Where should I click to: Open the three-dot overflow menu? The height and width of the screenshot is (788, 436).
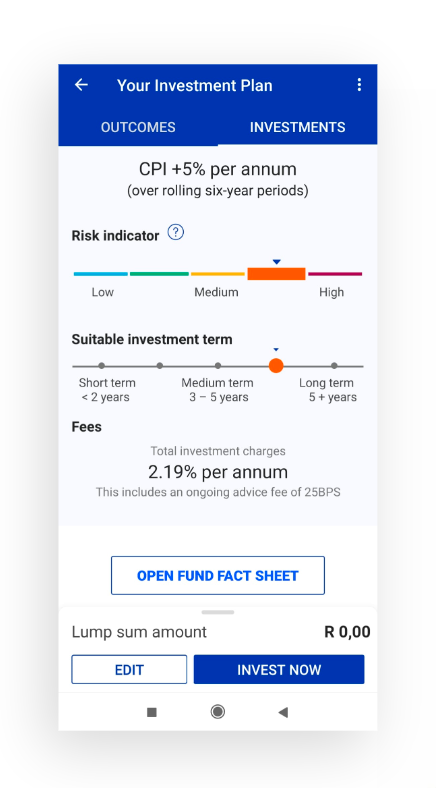359,85
